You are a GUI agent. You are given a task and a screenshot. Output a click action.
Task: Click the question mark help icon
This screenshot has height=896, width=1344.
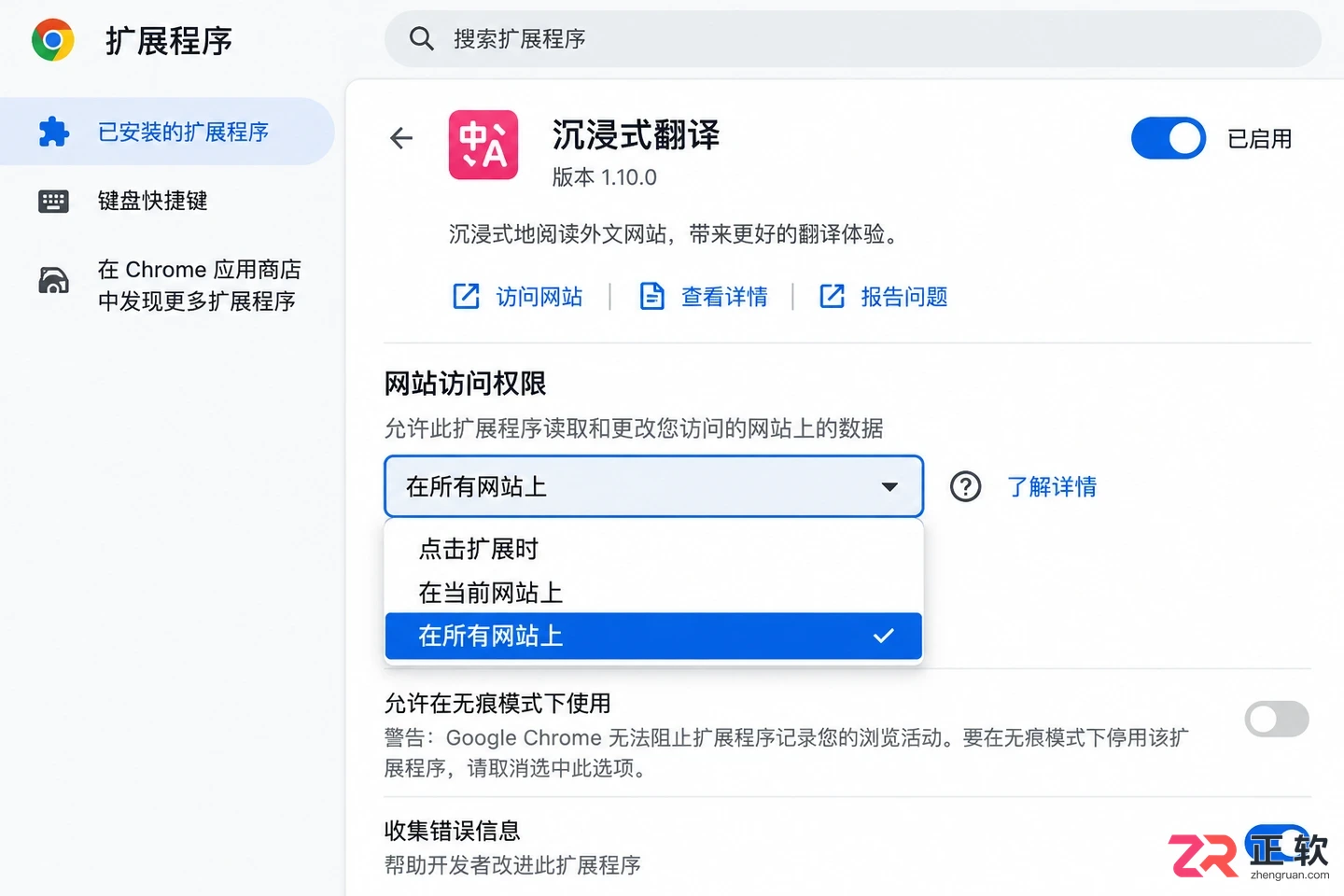tap(965, 486)
